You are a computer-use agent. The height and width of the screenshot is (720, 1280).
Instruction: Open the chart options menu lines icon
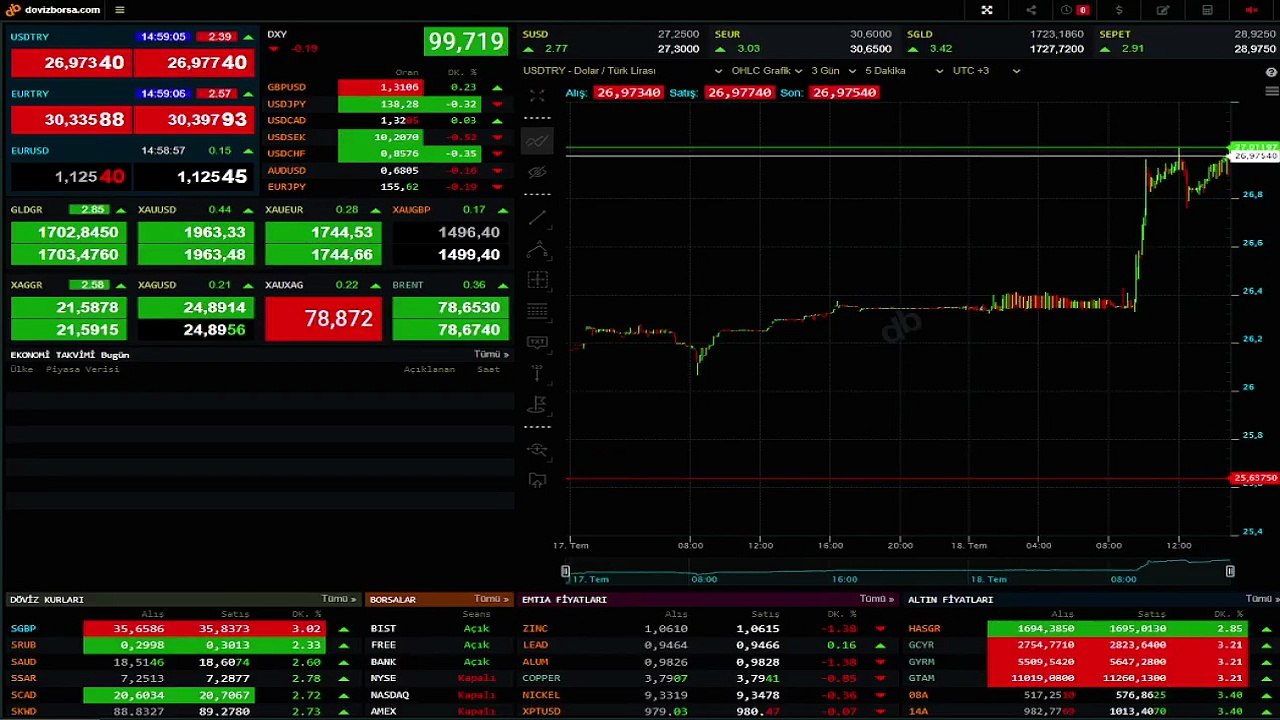point(1272,91)
